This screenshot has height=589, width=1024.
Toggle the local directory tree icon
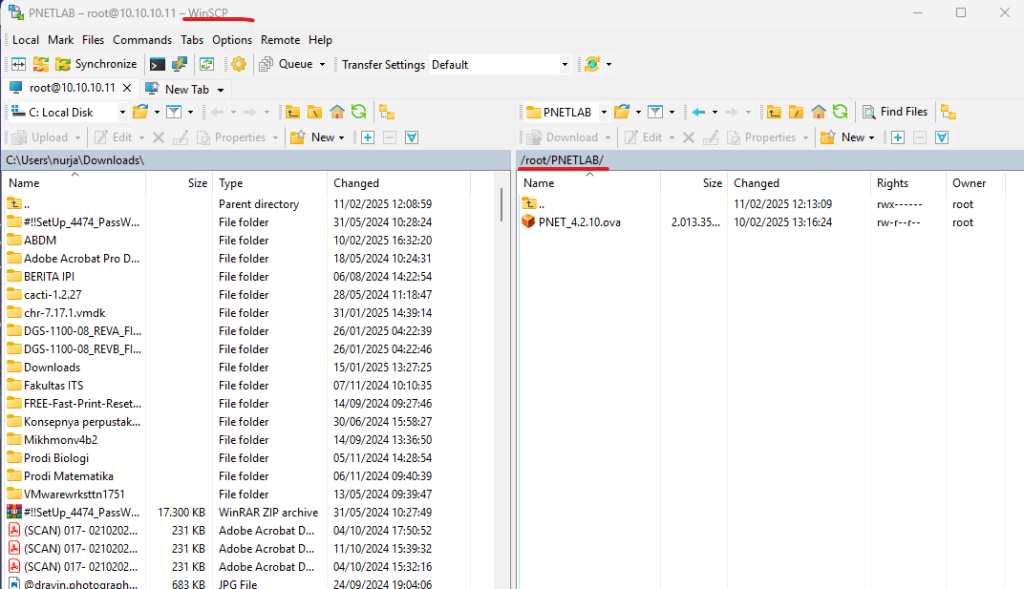click(x=387, y=112)
